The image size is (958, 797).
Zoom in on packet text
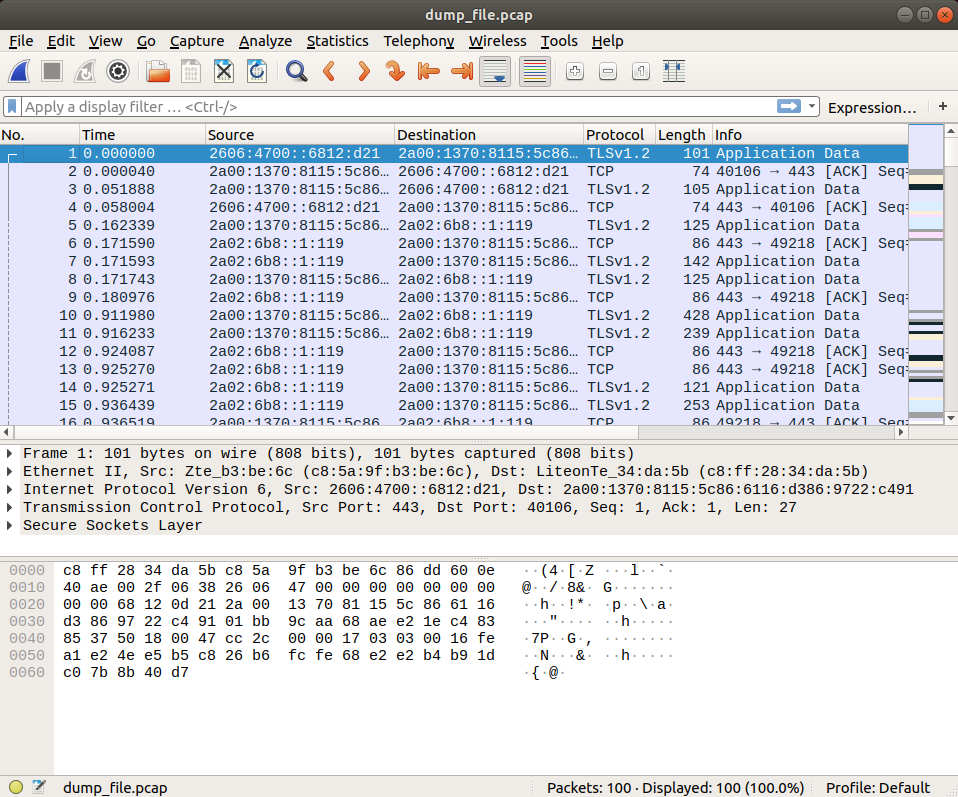[574, 72]
